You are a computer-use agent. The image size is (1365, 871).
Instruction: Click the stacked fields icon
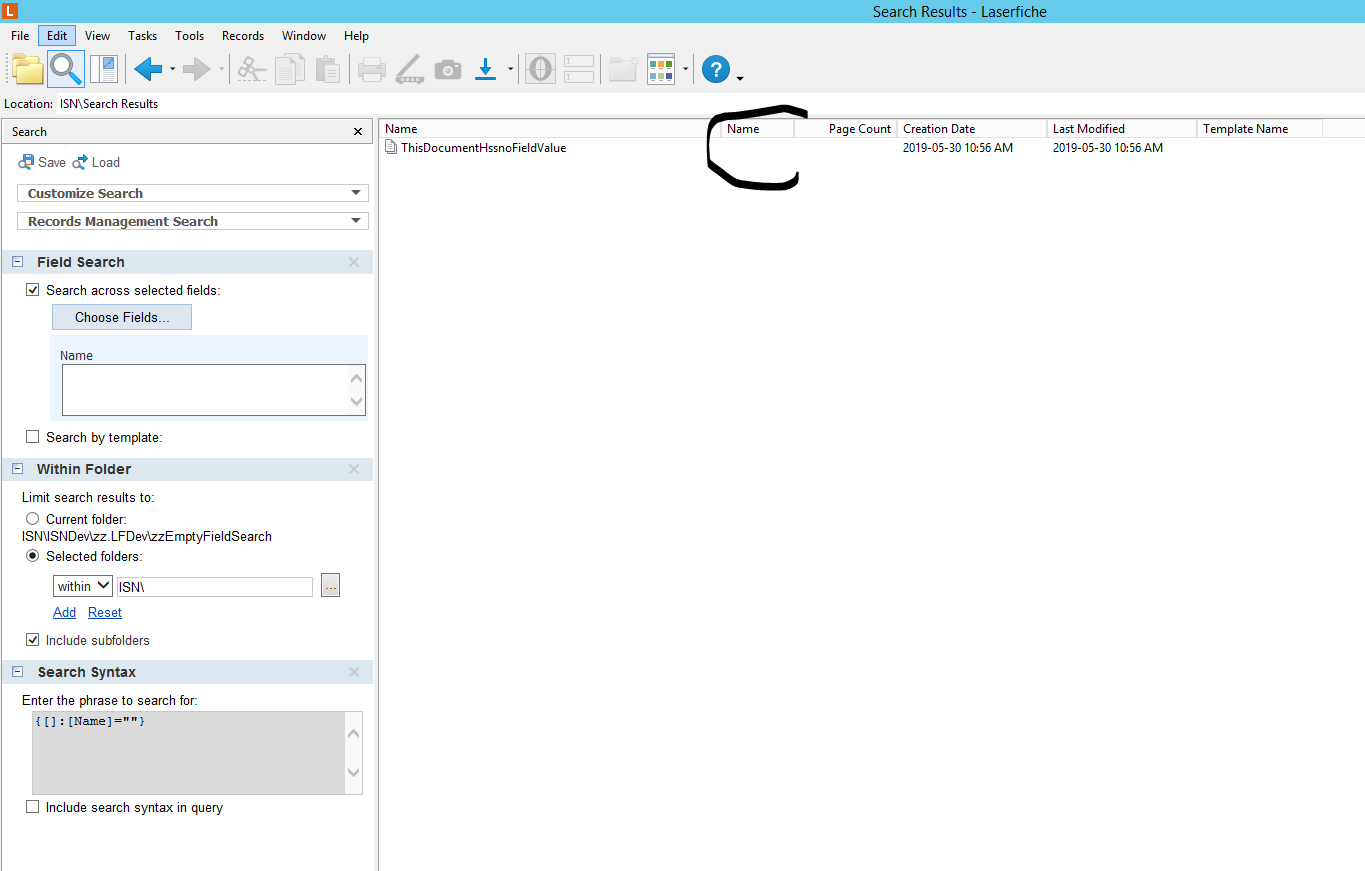tap(579, 69)
